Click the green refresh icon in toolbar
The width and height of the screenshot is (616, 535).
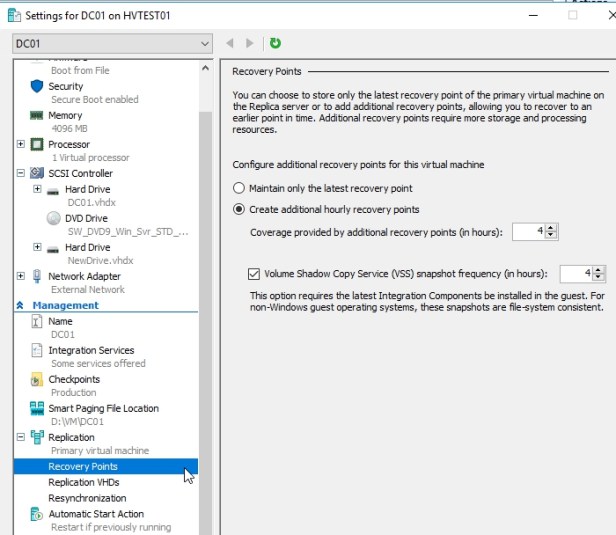(x=275, y=43)
